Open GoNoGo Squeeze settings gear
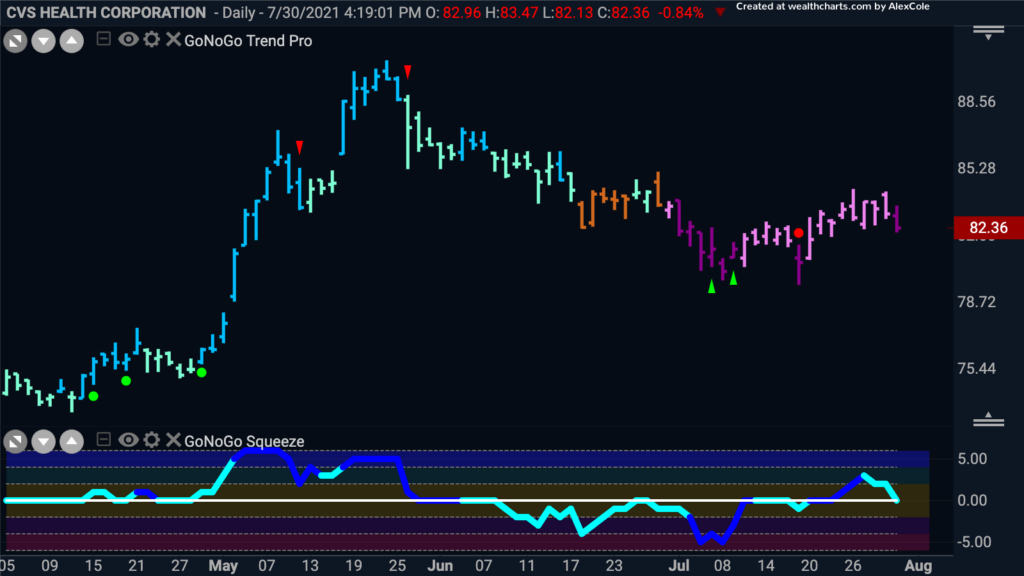 [x=152, y=440]
